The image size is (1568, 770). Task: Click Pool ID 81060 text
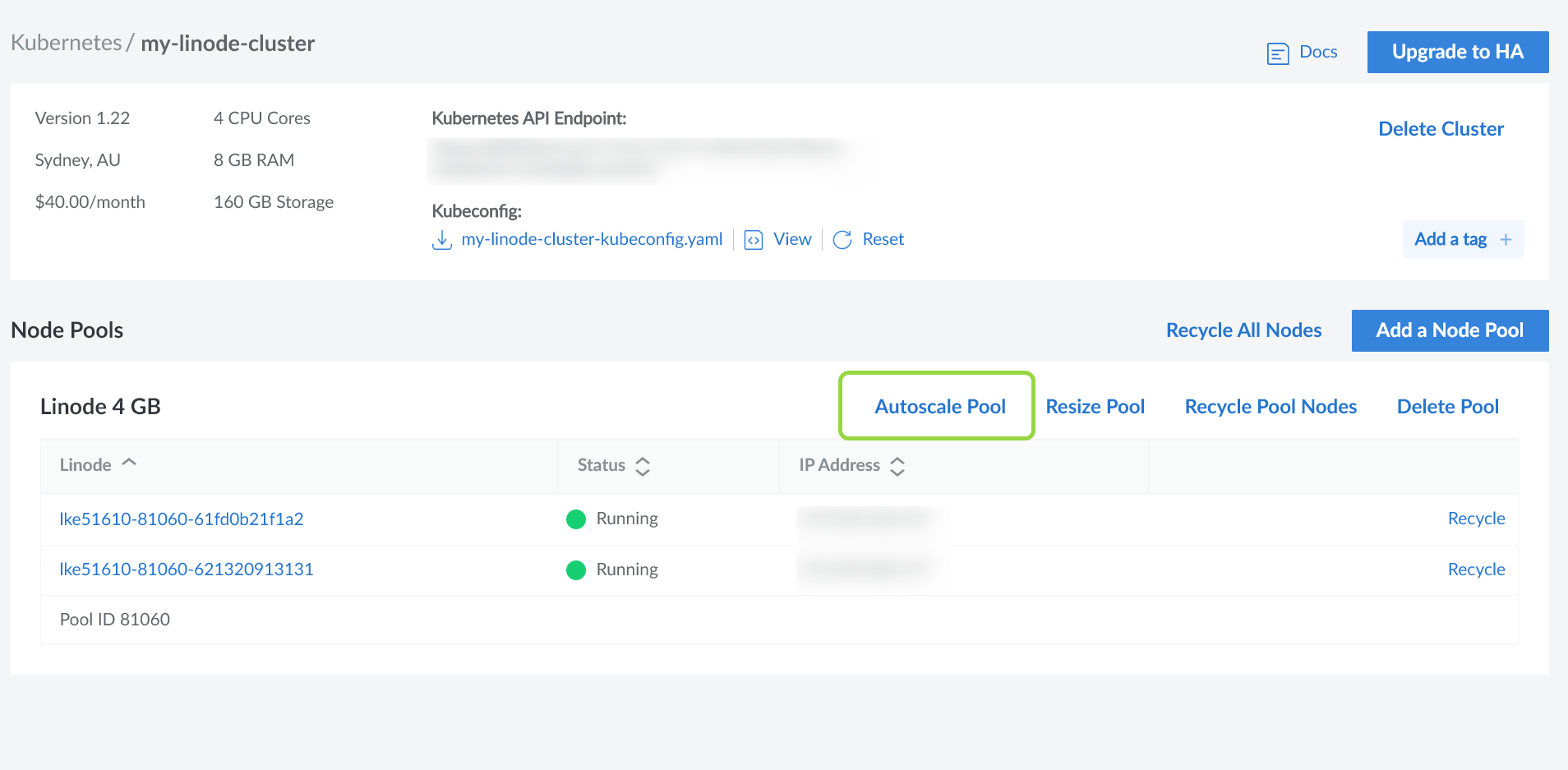pos(115,620)
